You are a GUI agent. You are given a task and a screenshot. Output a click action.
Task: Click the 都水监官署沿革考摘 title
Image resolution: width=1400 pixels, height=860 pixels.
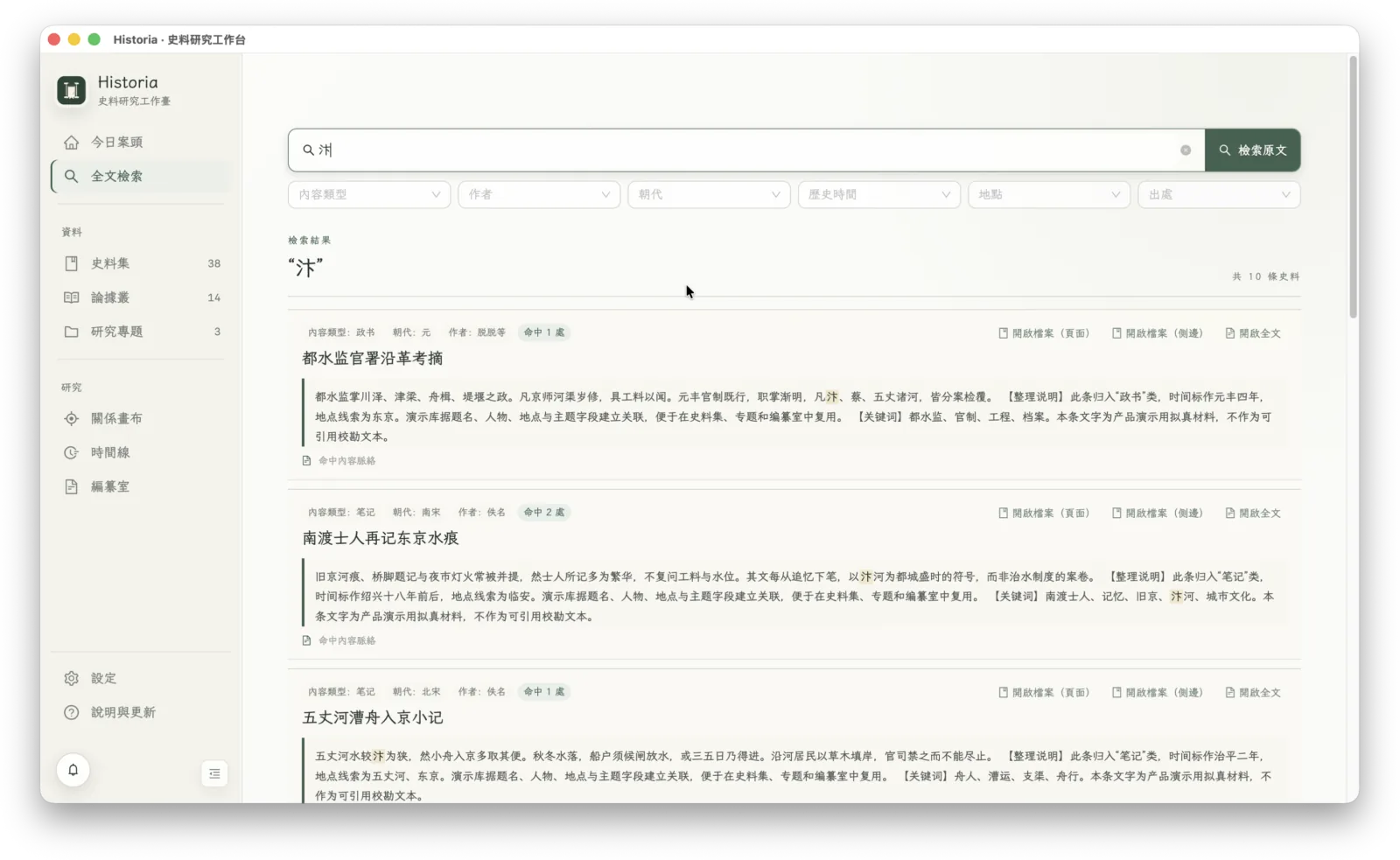[373, 359]
